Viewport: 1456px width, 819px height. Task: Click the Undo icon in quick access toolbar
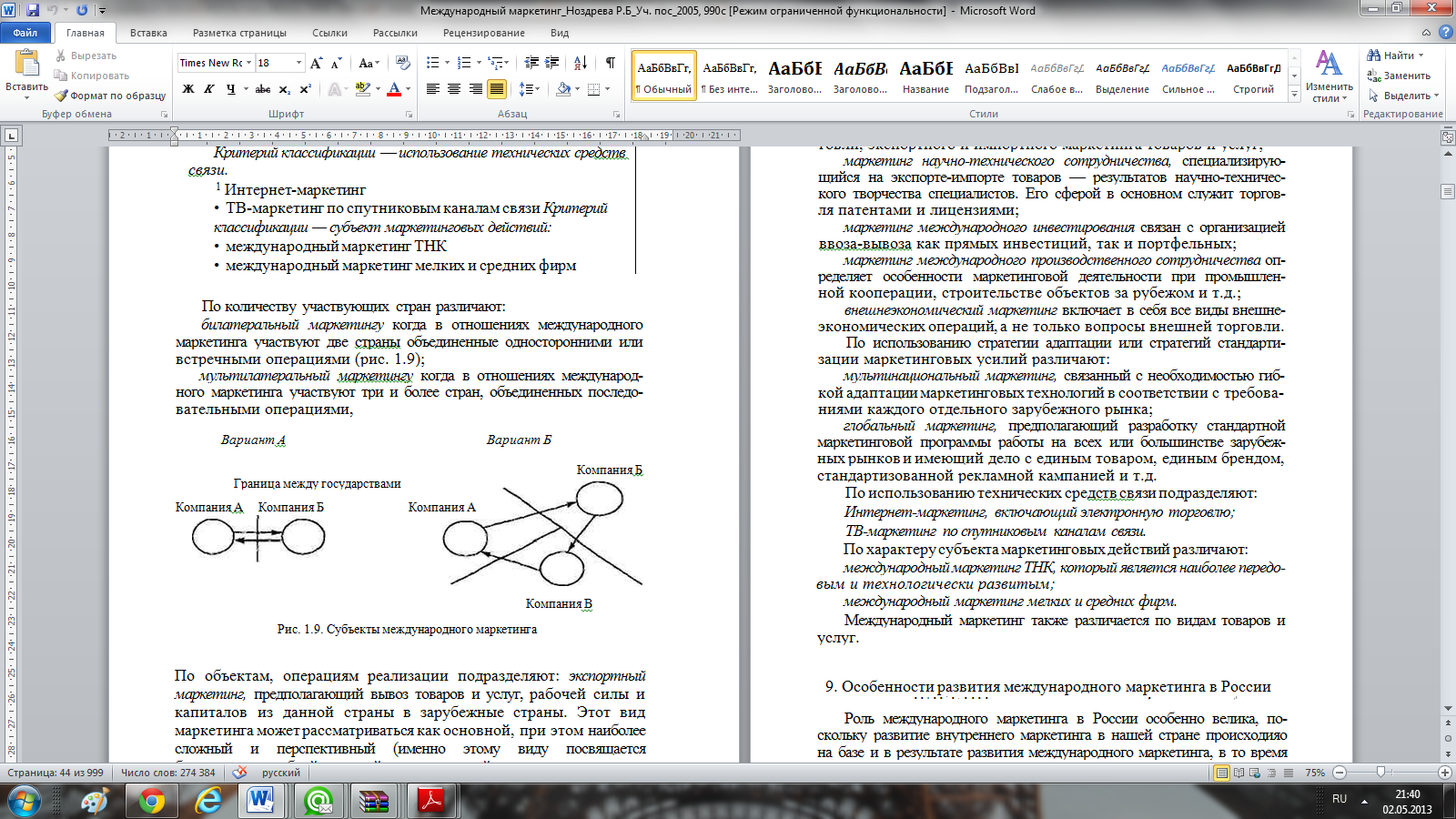click(52, 10)
